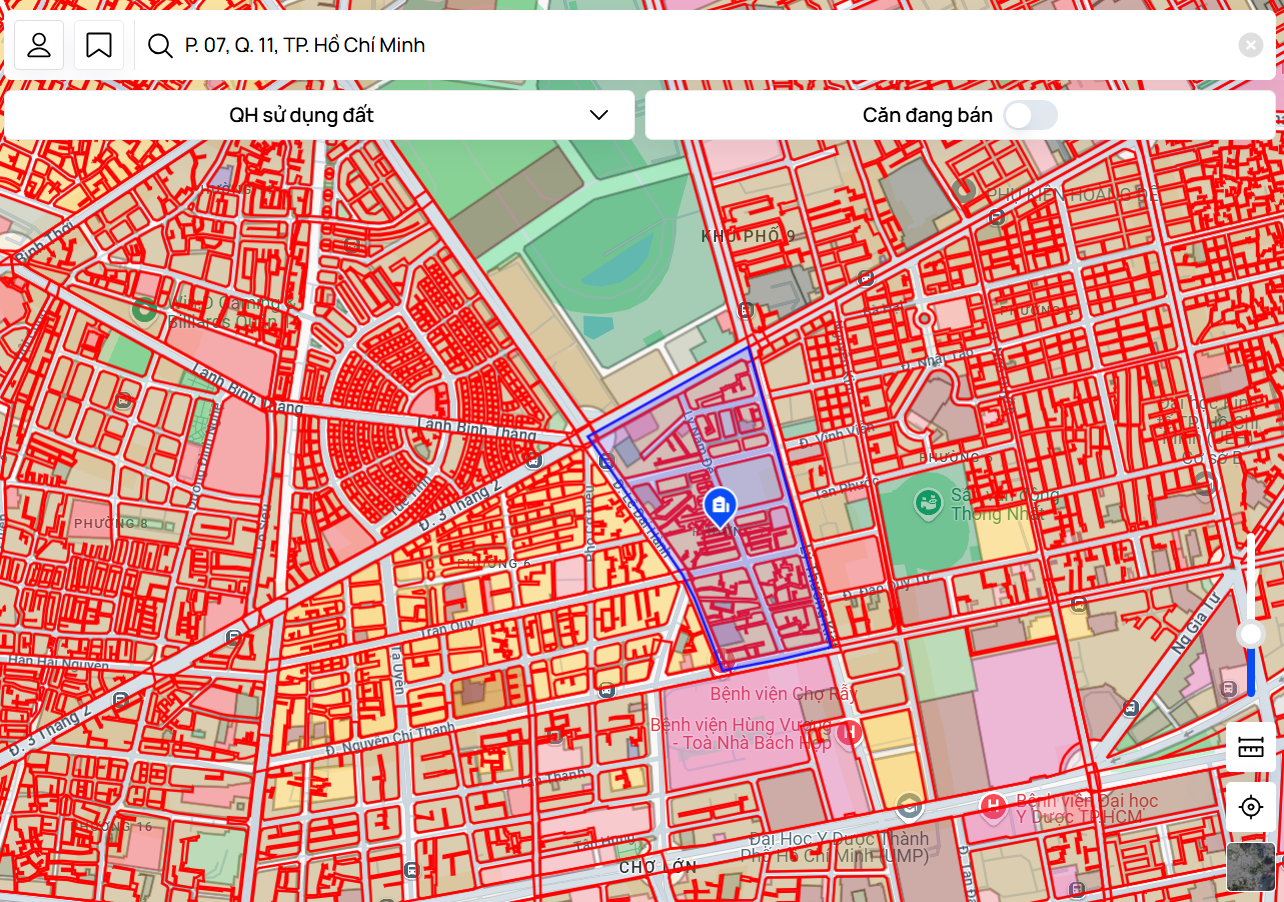This screenshot has width=1284, height=902.
Task: Click the locate my position target button
Action: click(x=1251, y=807)
